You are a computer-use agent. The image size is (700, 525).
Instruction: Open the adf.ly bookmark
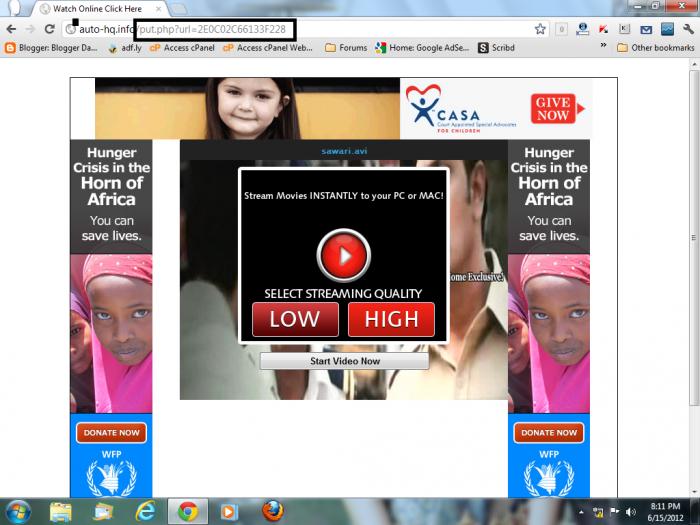pyautogui.click(x=125, y=48)
